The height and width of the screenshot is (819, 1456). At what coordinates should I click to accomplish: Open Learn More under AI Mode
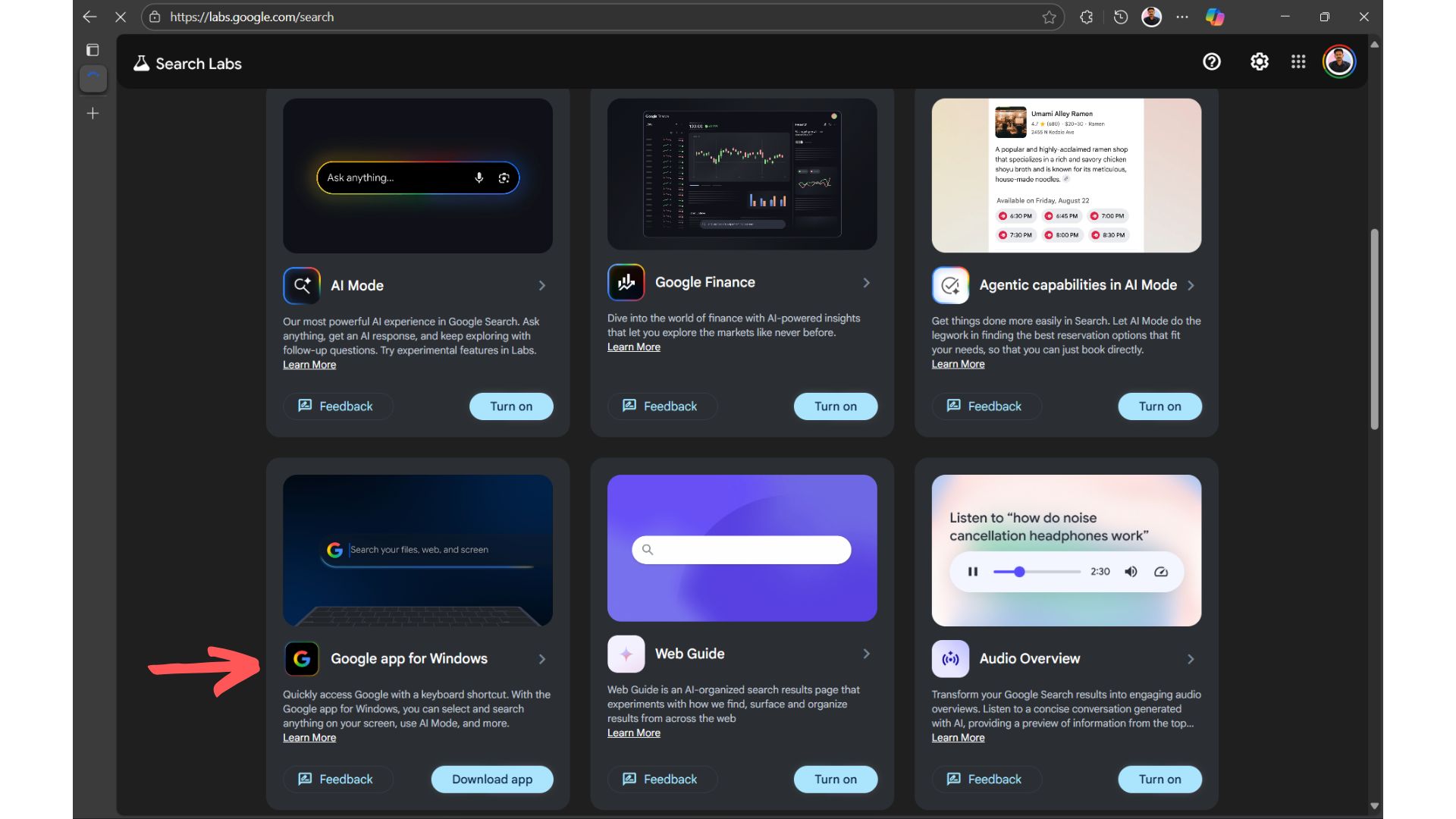(x=309, y=365)
